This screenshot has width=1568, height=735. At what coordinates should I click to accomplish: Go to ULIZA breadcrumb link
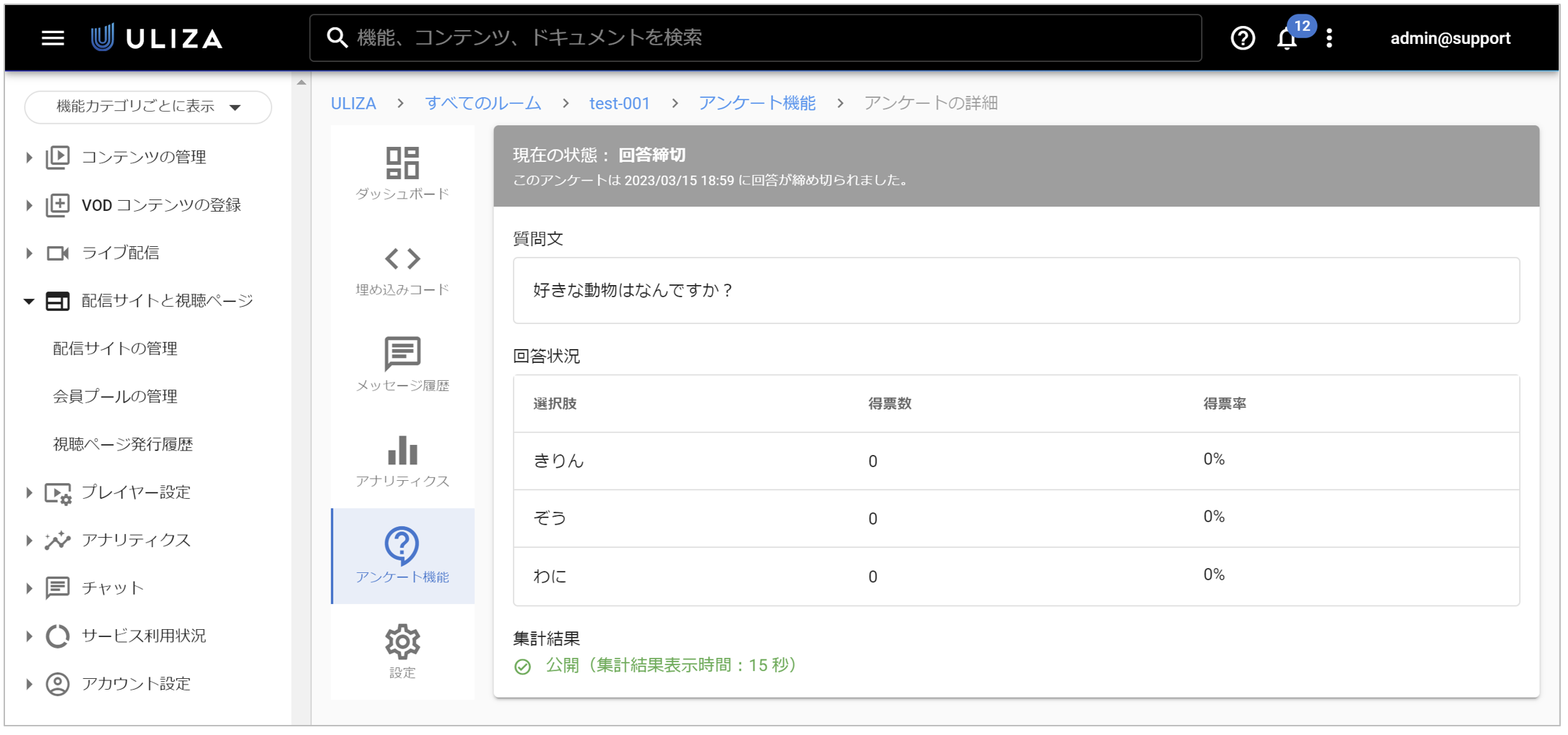click(353, 104)
